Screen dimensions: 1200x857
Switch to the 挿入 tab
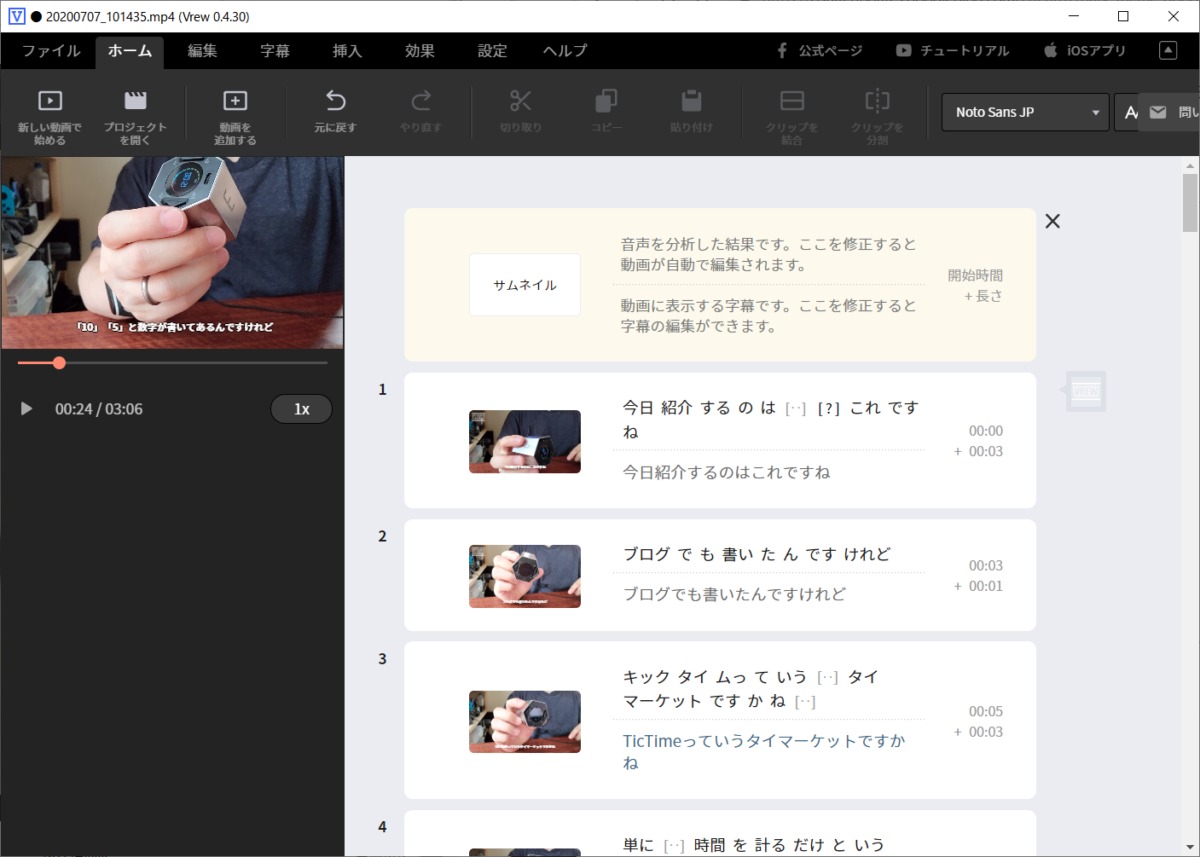pos(347,51)
